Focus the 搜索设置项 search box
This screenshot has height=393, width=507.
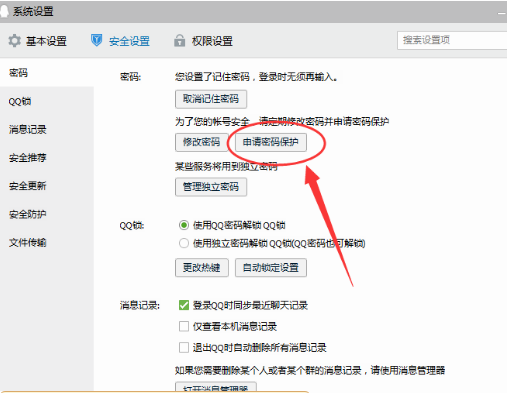point(452,40)
